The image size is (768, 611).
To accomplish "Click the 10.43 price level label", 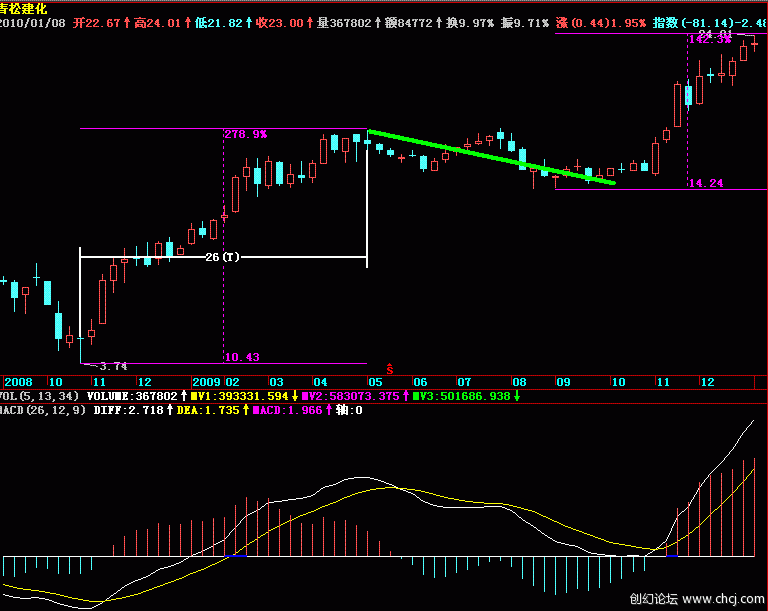I will click(241, 357).
